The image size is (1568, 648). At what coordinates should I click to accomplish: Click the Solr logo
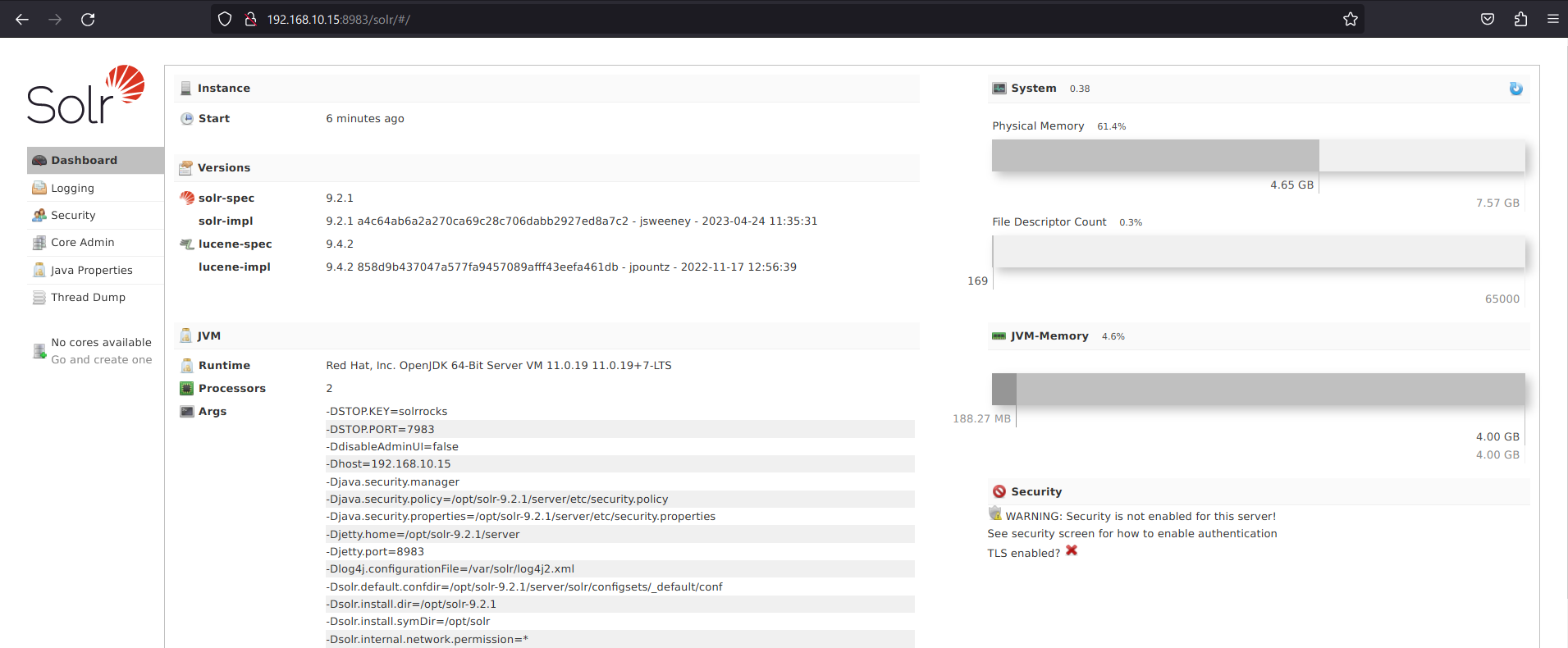coord(86,94)
